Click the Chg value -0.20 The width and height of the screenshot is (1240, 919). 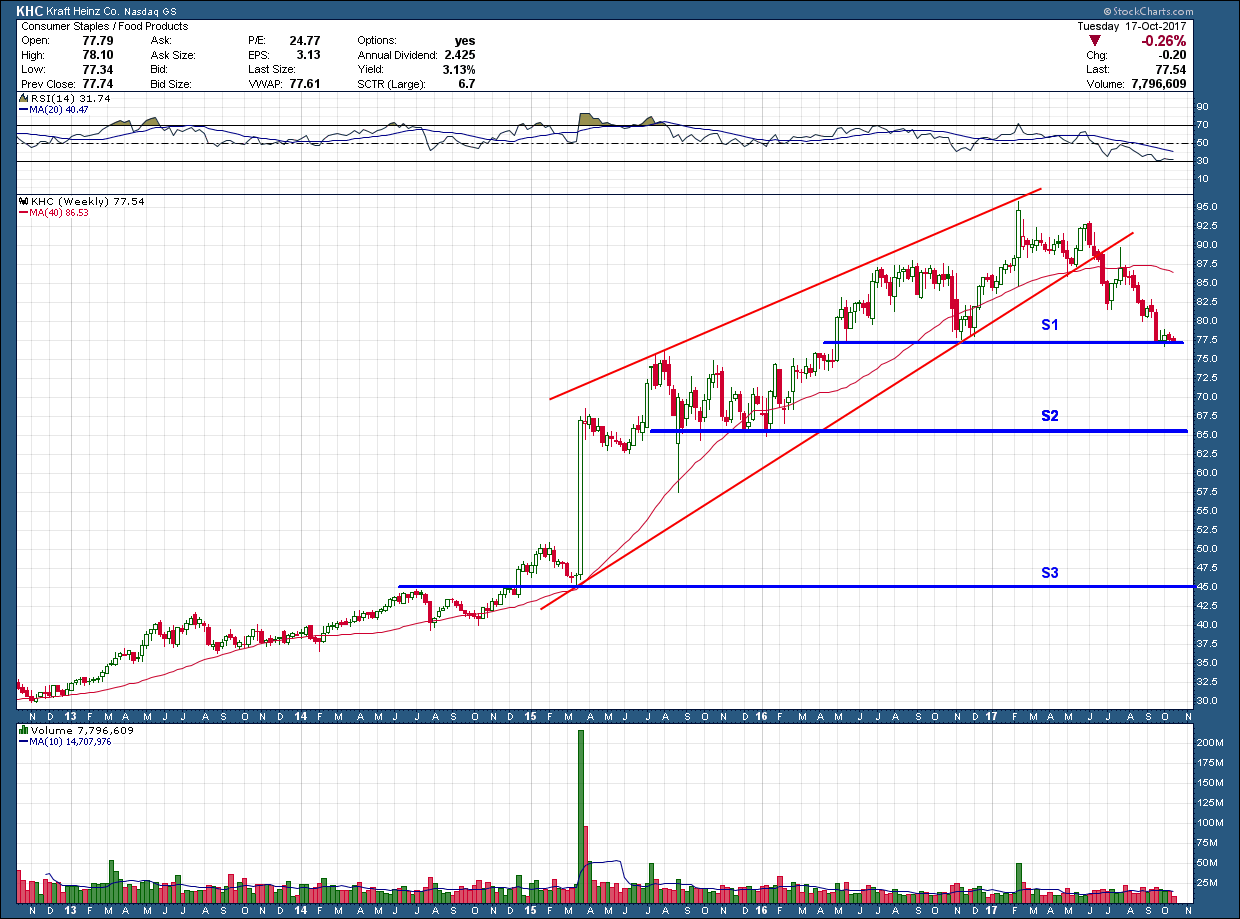tap(1170, 55)
